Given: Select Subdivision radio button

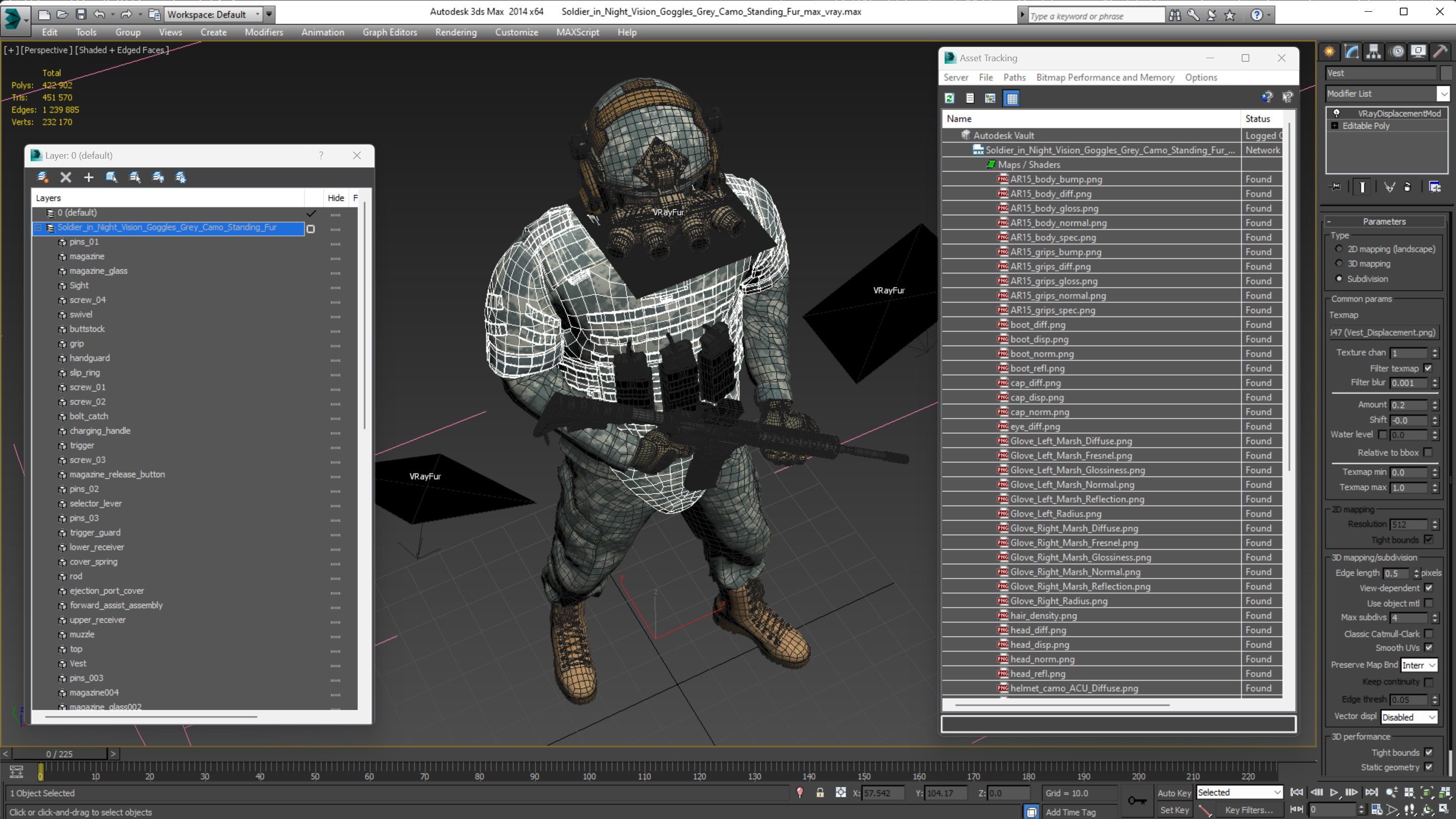Looking at the screenshot, I should (1339, 279).
